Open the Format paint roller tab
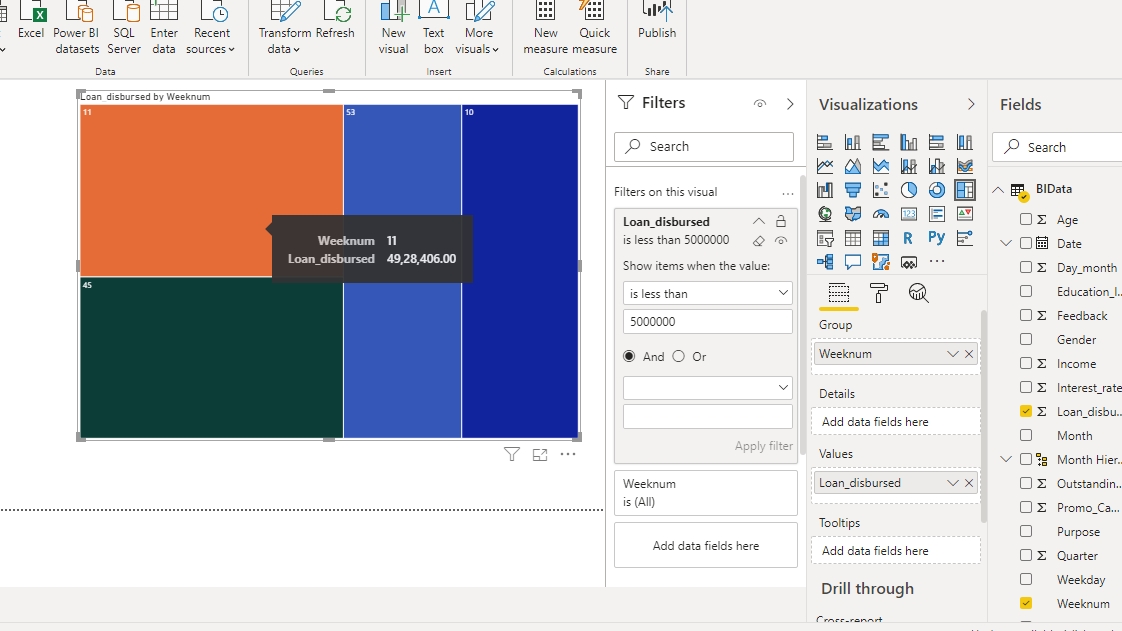This screenshot has width=1122, height=631. click(x=879, y=293)
